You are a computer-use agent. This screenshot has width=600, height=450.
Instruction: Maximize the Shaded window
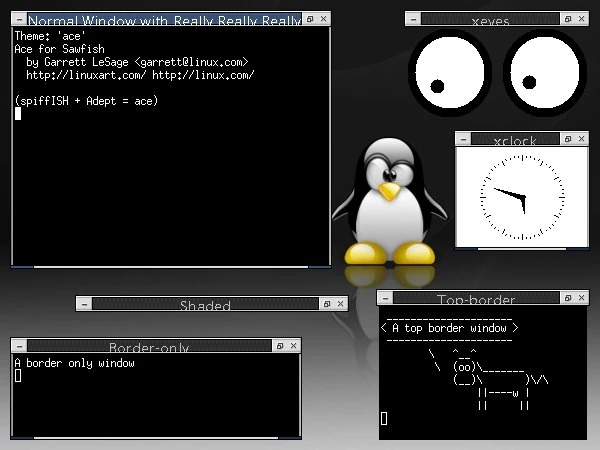pos(327,304)
